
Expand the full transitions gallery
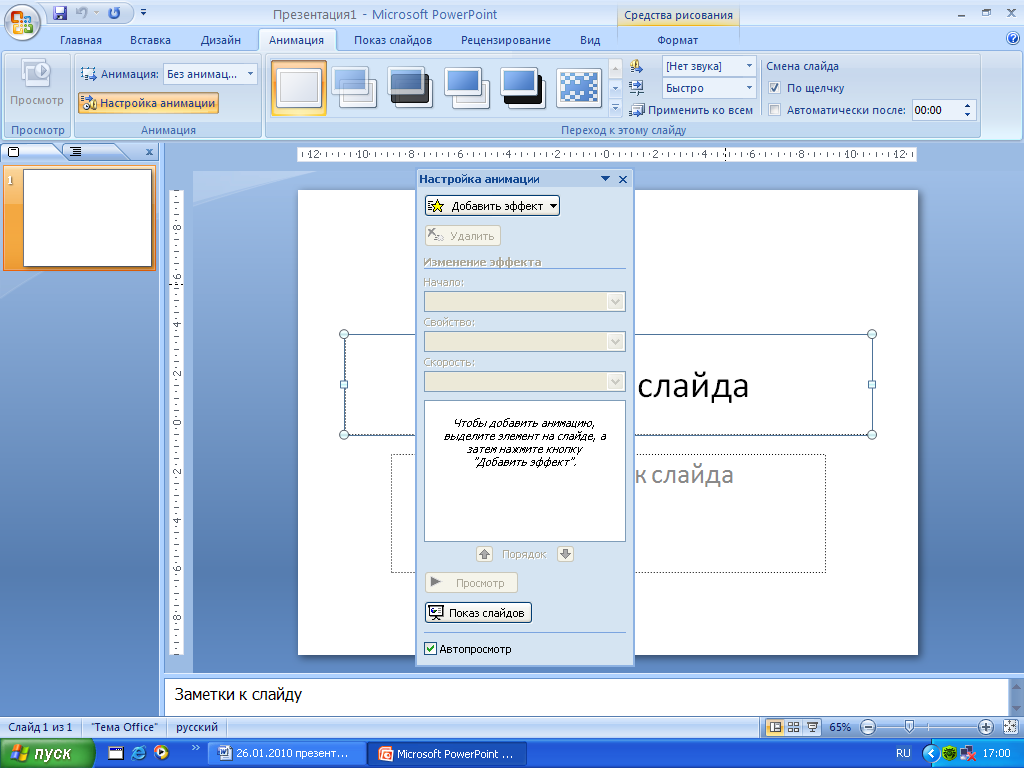coord(615,108)
